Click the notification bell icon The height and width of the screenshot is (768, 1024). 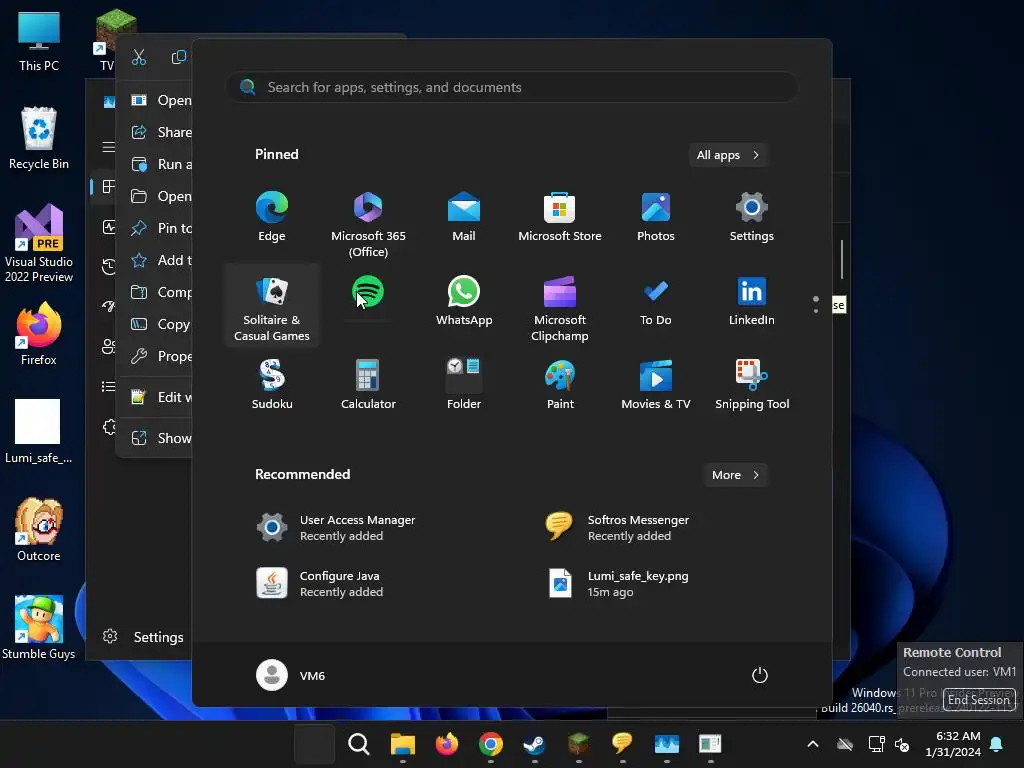click(997, 744)
